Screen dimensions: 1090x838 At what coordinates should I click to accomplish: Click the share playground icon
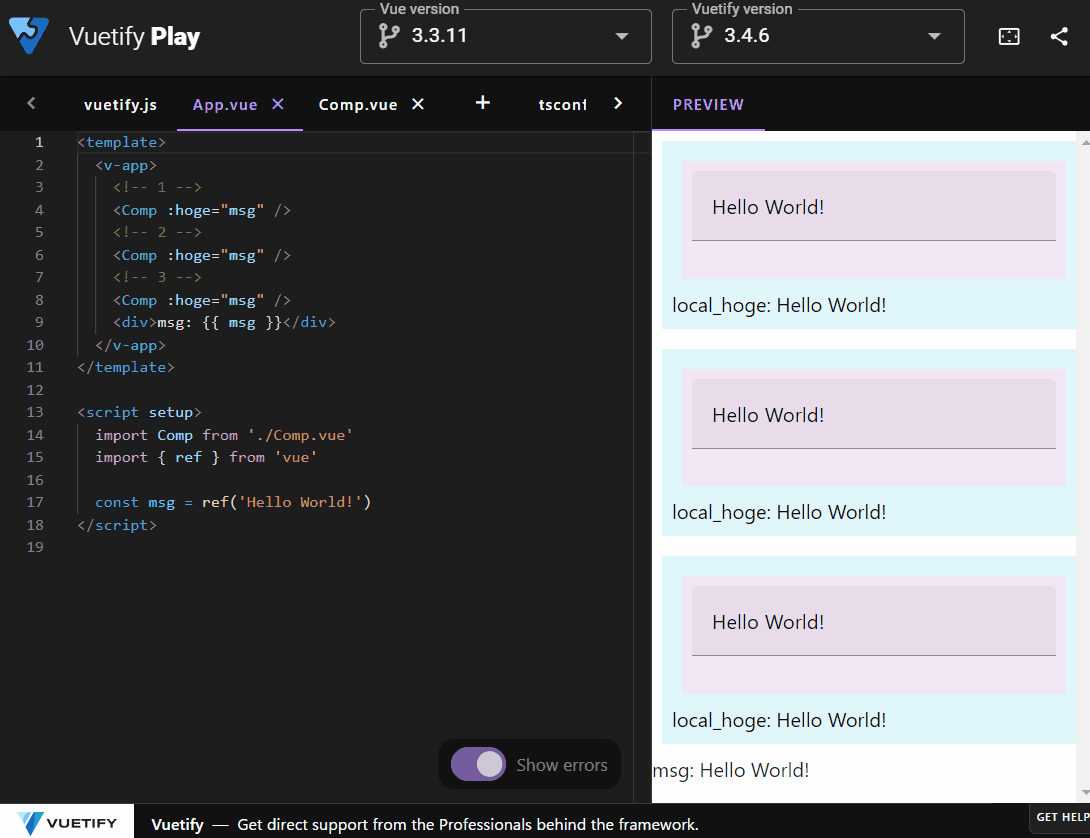pos(1058,36)
